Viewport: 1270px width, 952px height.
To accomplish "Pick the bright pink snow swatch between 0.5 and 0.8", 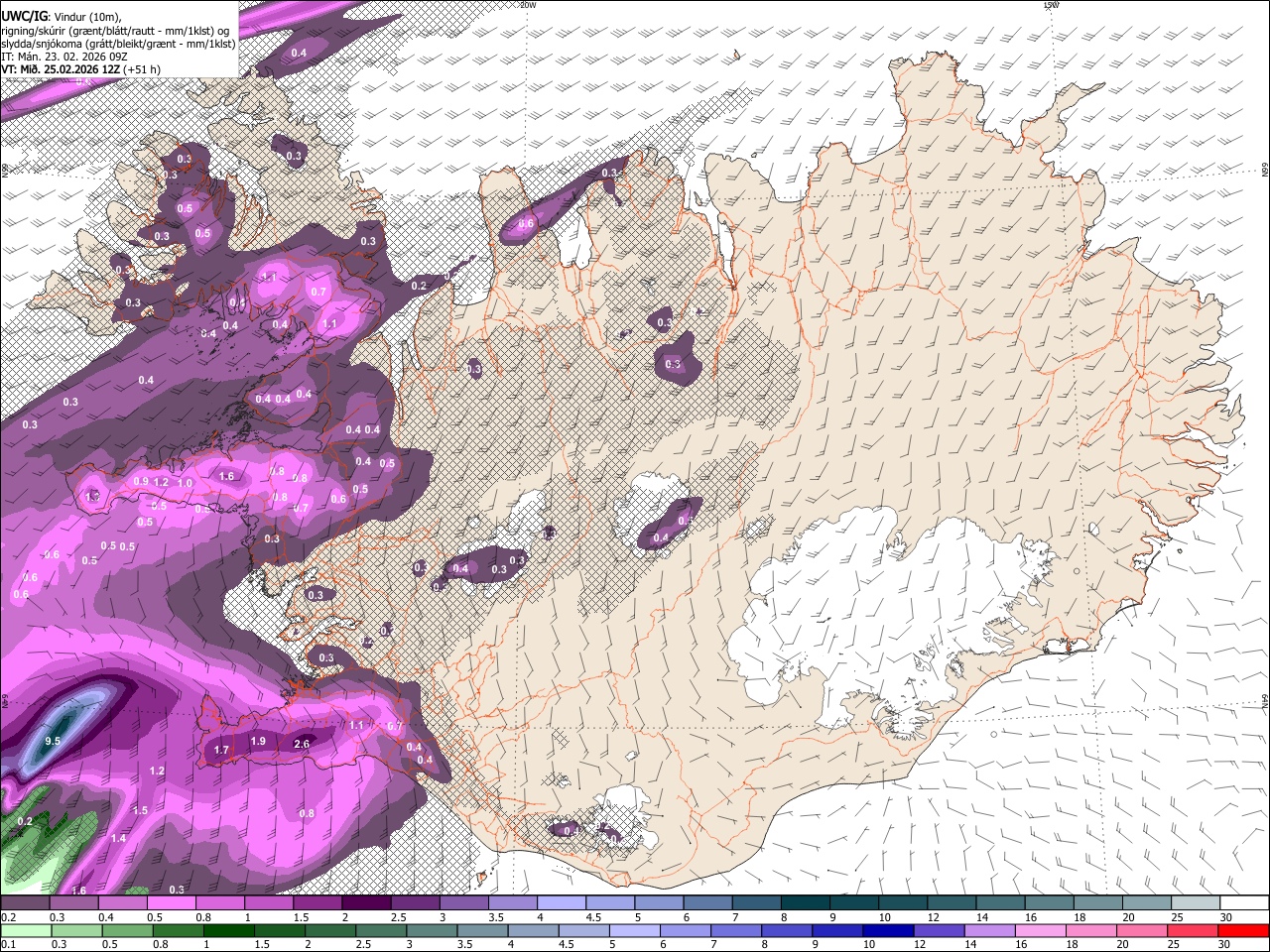I will click(x=170, y=903).
